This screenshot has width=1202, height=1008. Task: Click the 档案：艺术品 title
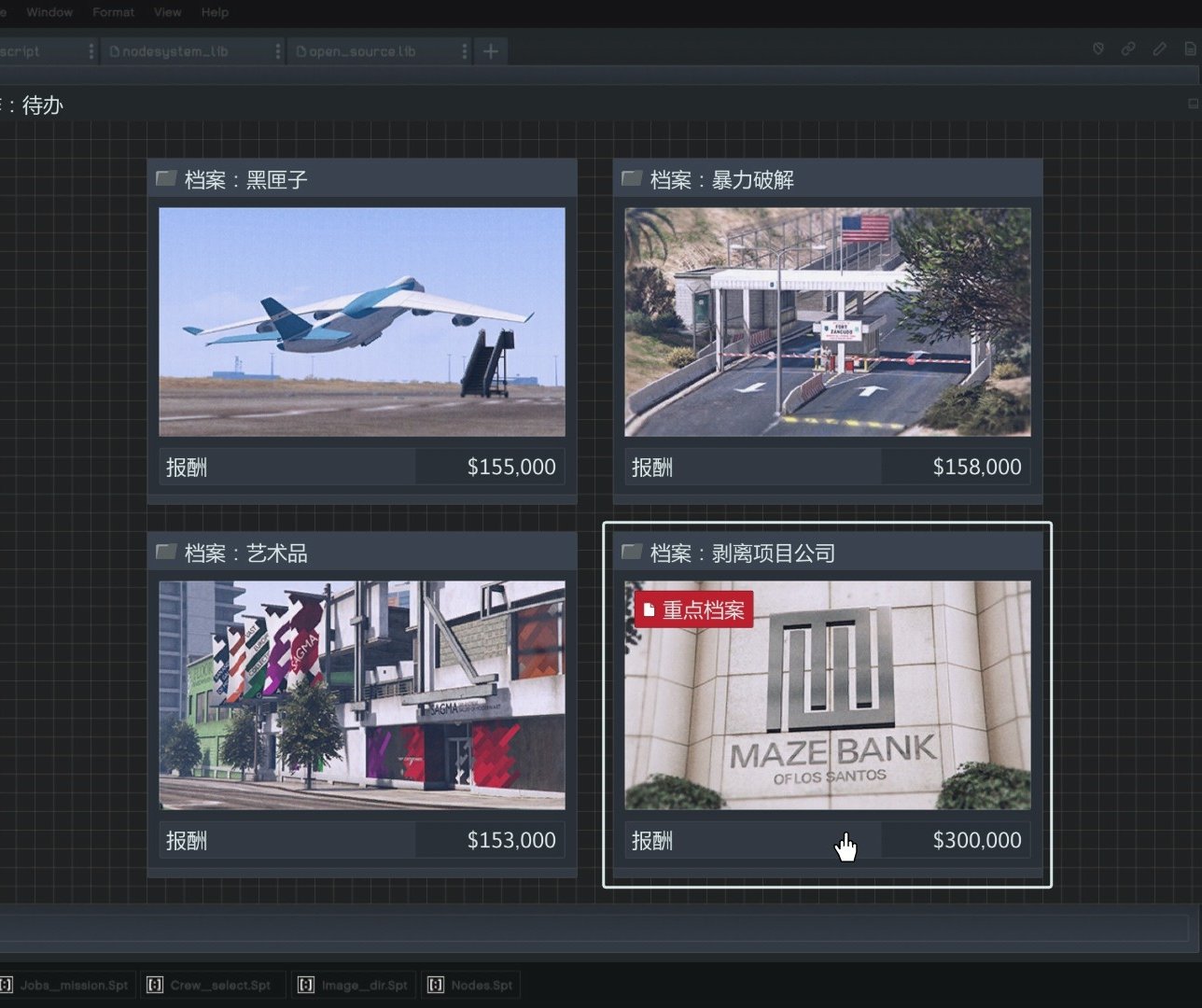pyautogui.click(x=246, y=553)
